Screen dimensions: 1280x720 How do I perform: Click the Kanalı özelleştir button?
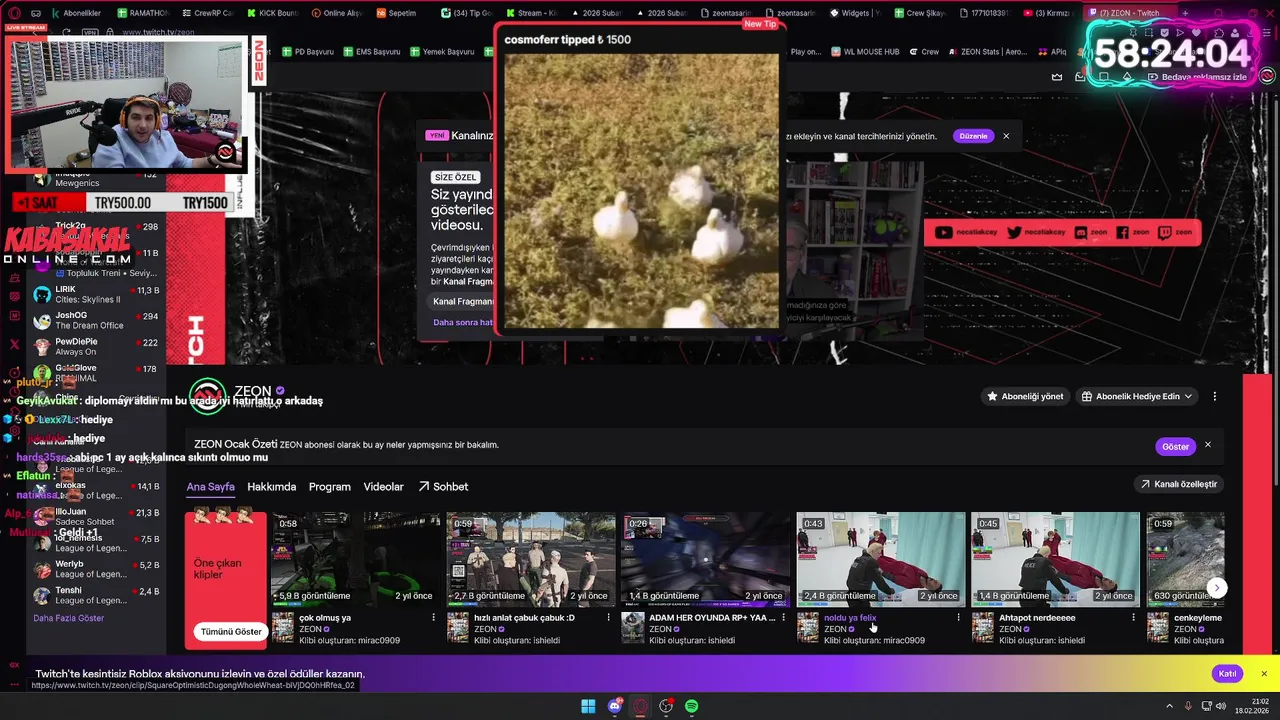[x=1179, y=484]
